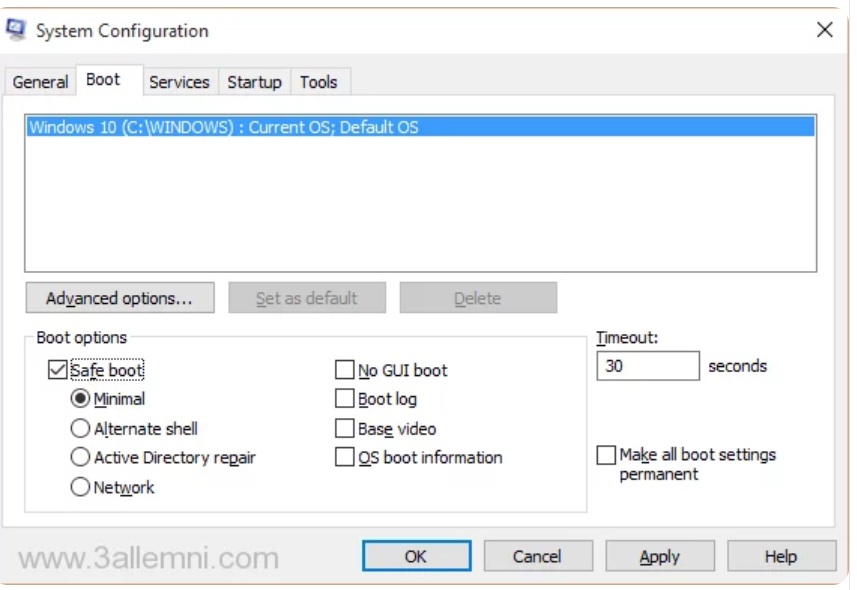Image resolution: width=857 pixels, height=590 pixels.
Task: Open the Services tab
Action: pyautogui.click(x=179, y=82)
